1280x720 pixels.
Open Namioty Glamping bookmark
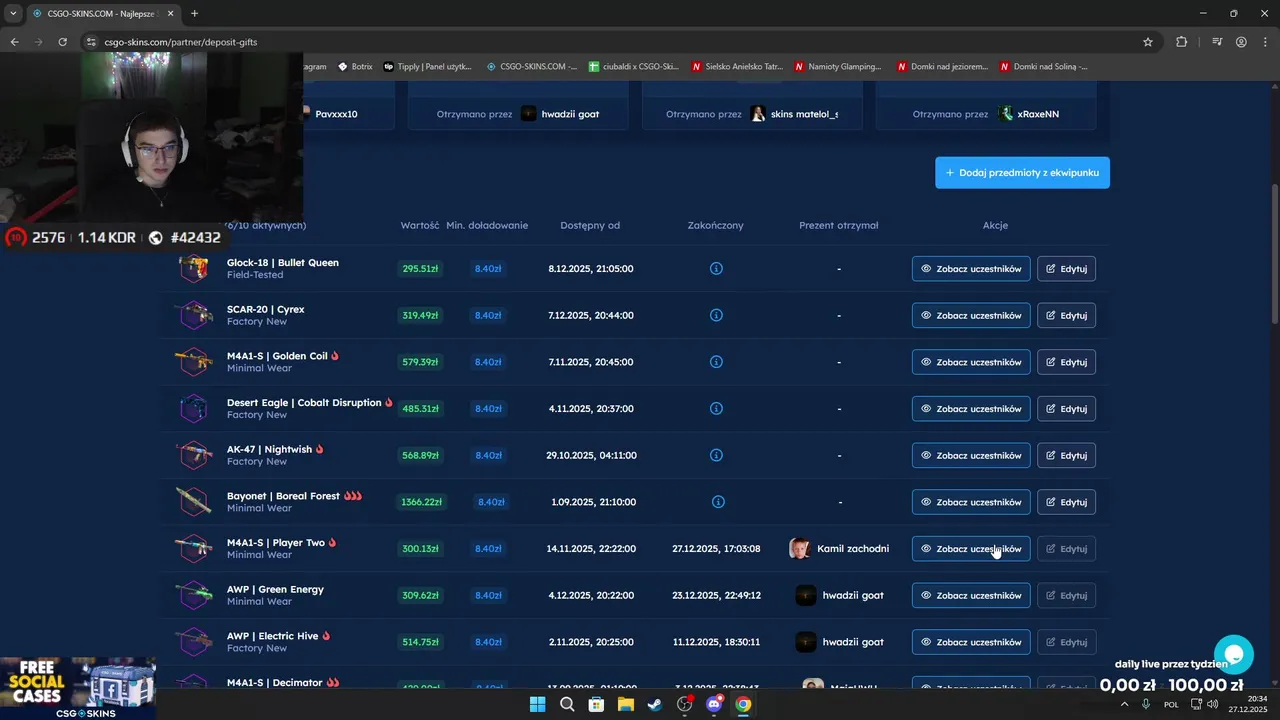[x=838, y=66]
